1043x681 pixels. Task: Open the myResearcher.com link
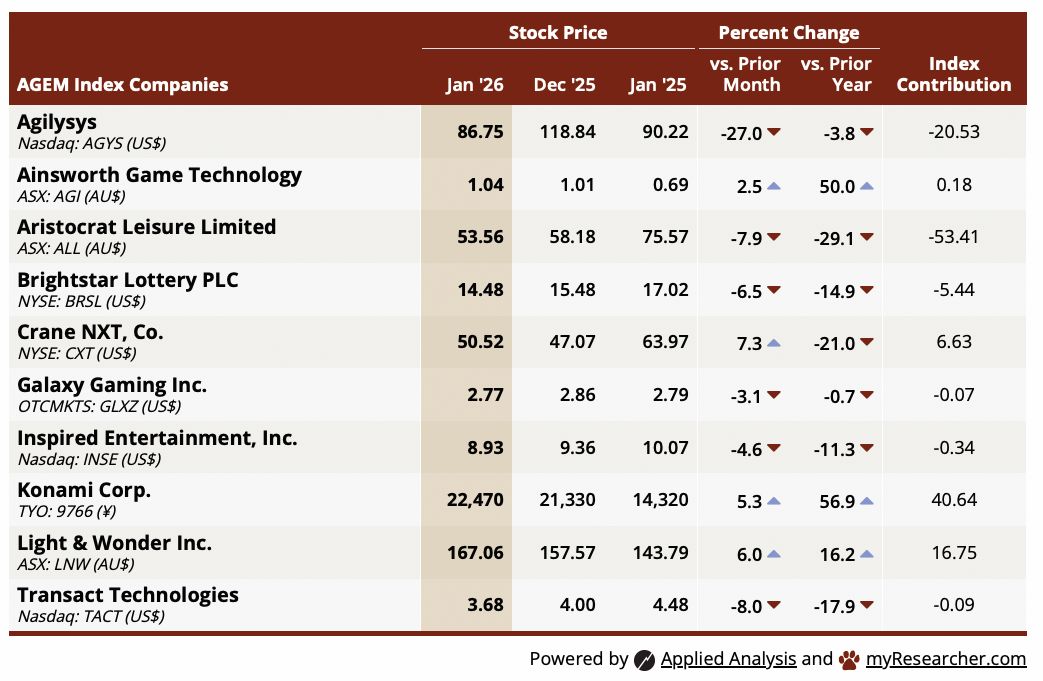(946, 659)
